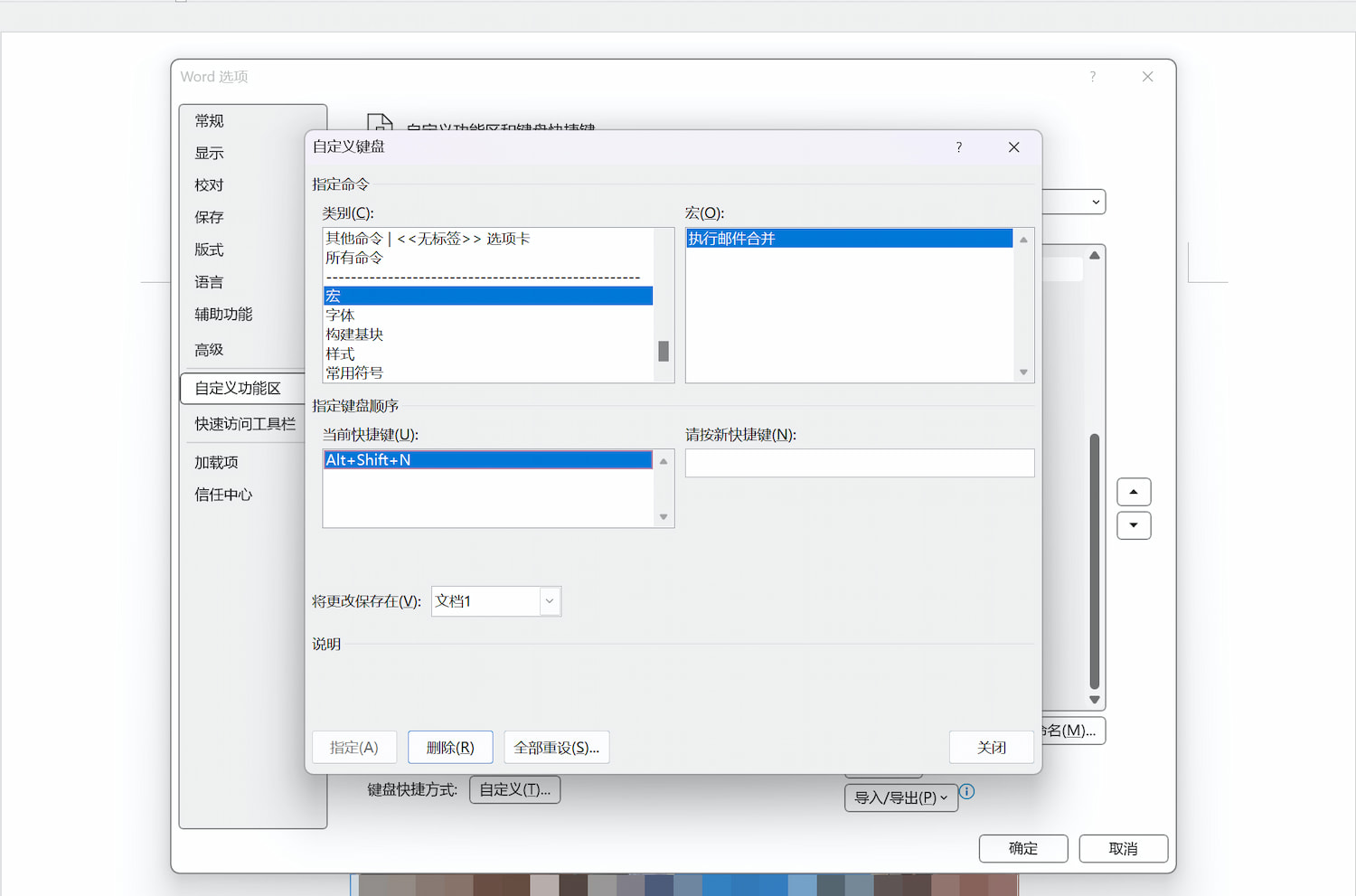Open the 快速访问工具栏 options page

coord(245,423)
